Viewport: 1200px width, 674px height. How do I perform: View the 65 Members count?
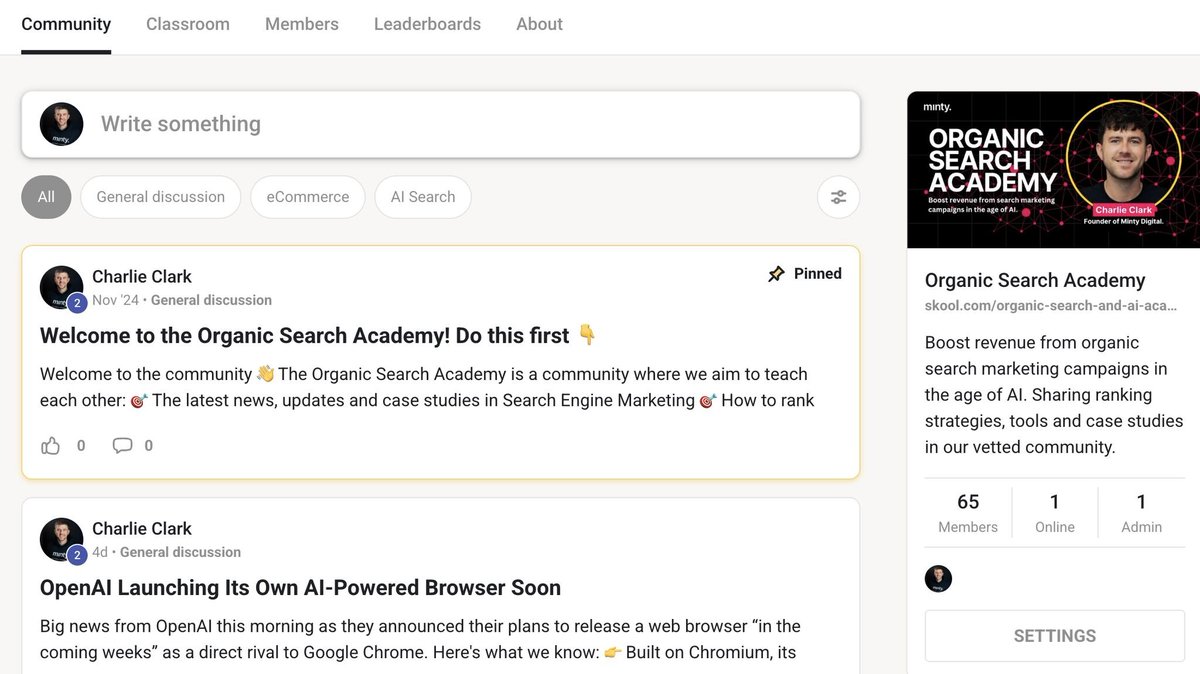pyautogui.click(x=968, y=513)
